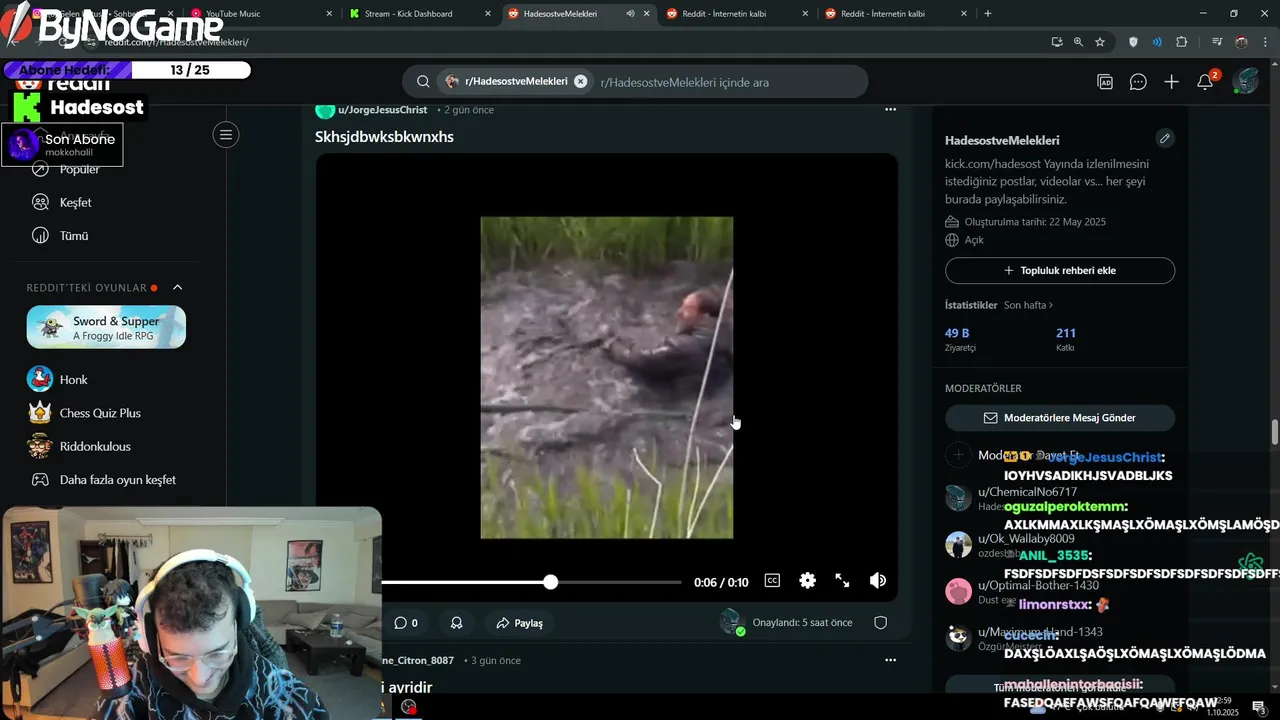Image resolution: width=1280 pixels, height=720 pixels.
Task: Click the browser zoom magnifier icon
Action: [x=1078, y=42]
